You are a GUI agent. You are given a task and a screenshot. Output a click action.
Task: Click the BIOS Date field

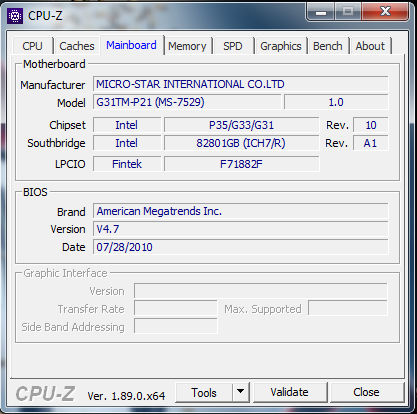click(240, 247)
